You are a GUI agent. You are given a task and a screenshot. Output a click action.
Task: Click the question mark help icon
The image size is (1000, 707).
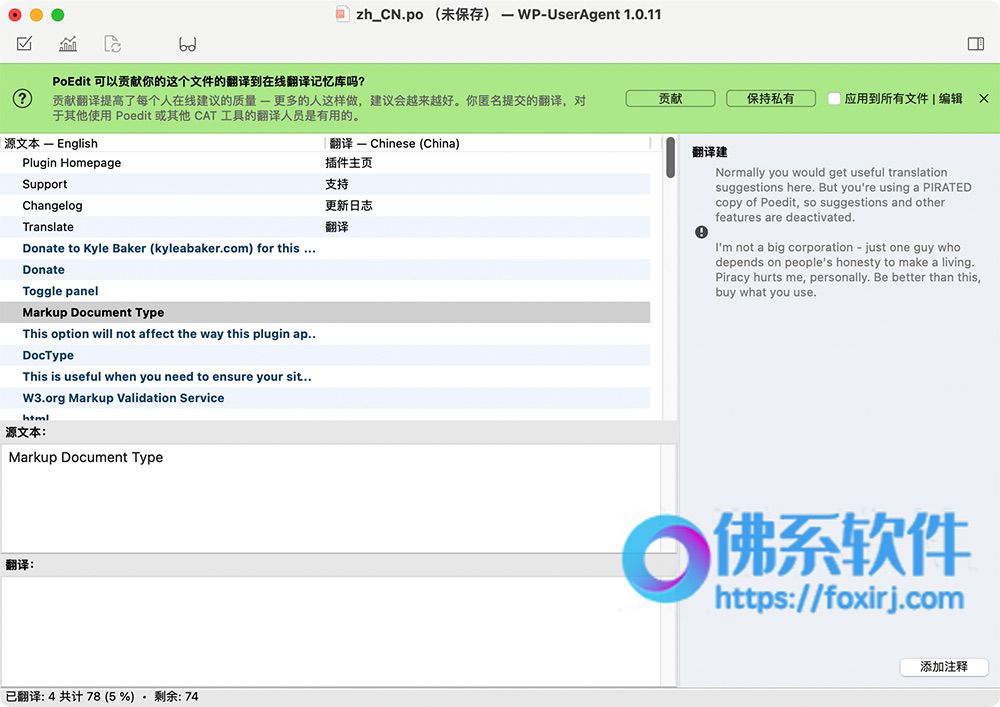[x=22, y=98]
